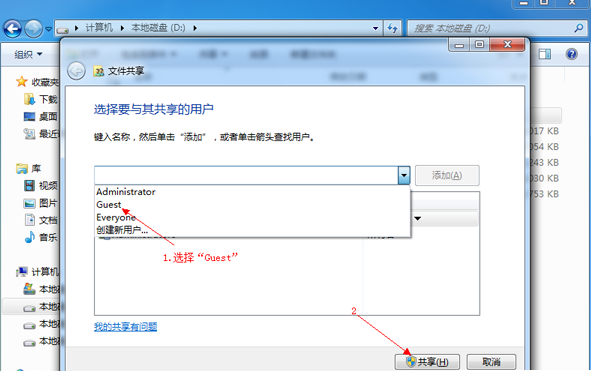Click the 共享(H) button

pos(427,362)
